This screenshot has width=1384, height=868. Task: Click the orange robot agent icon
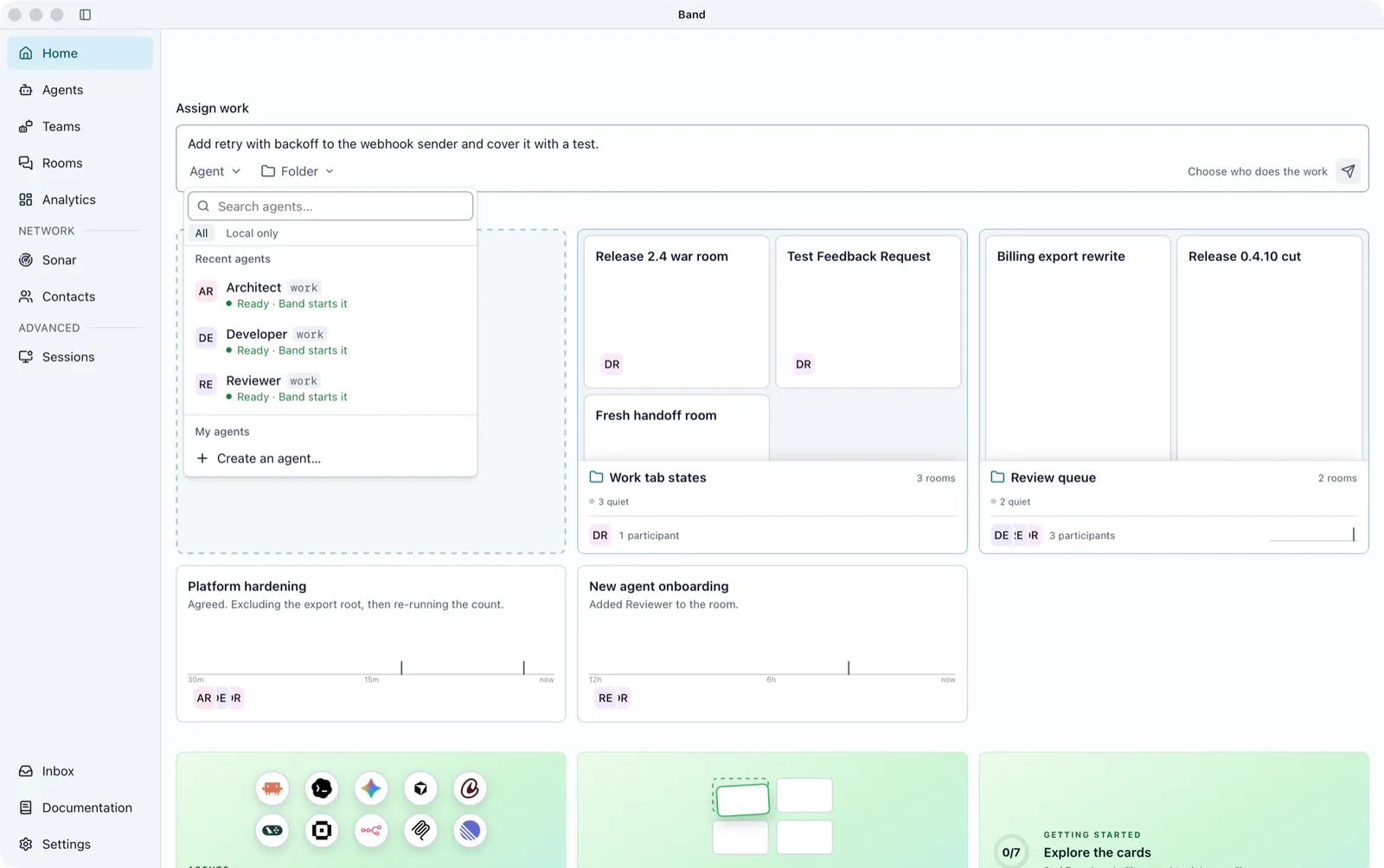coord(272,788)
